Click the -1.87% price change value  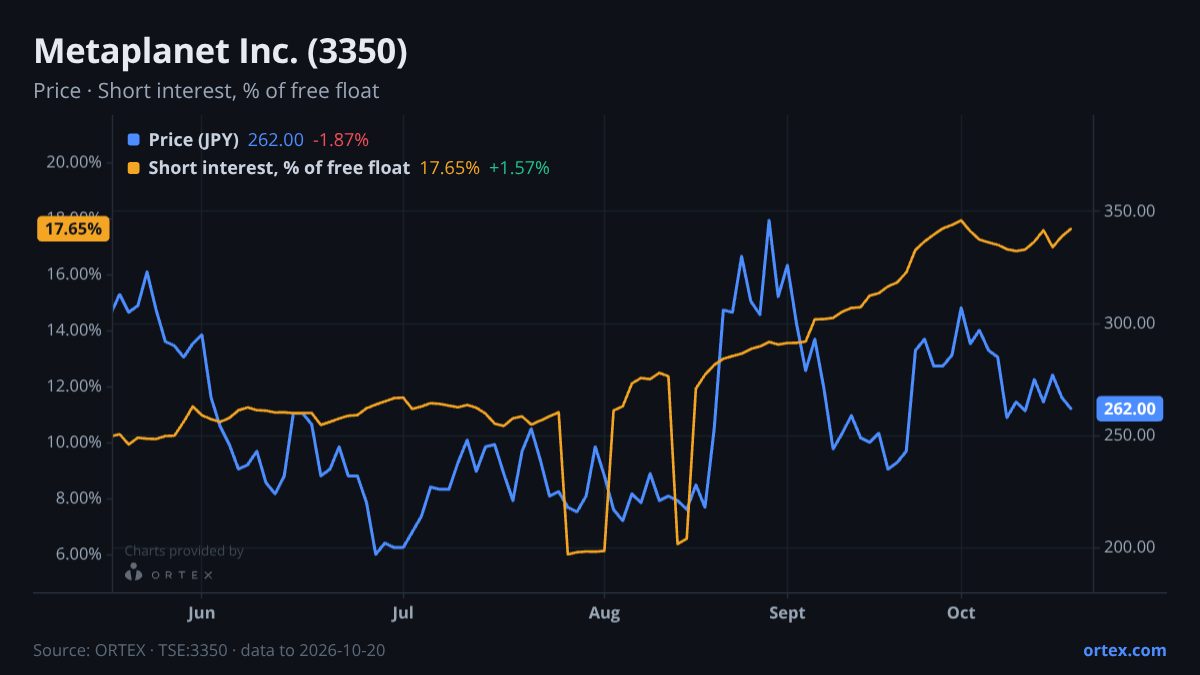(x=341, y=140)
